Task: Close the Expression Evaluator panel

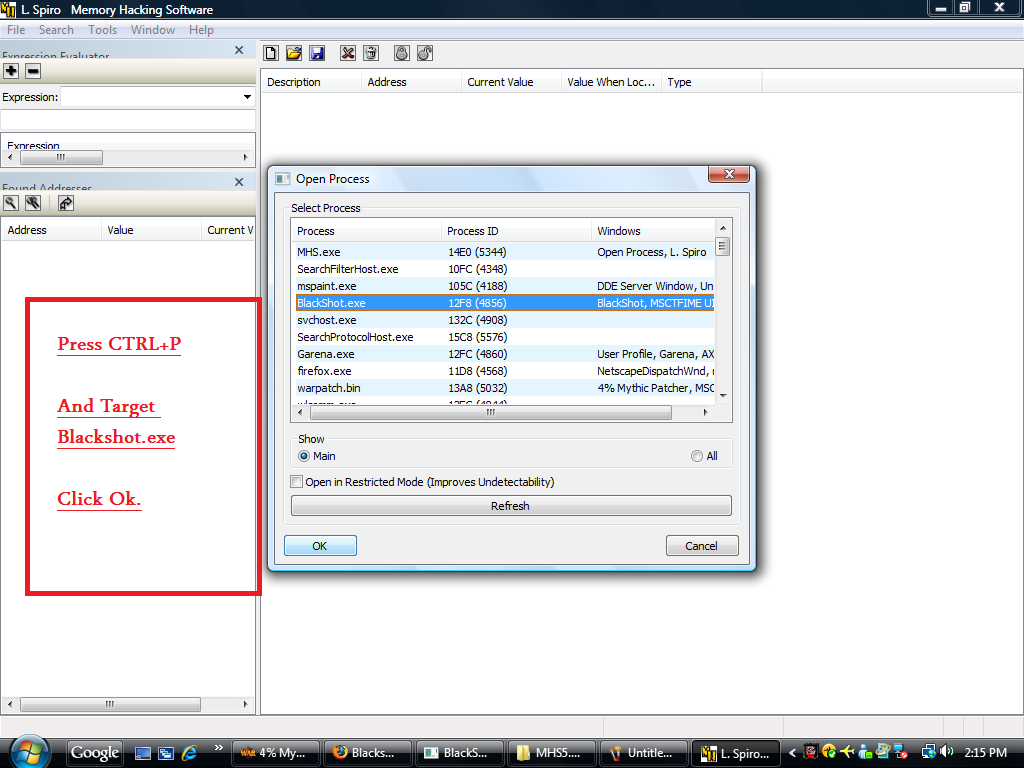Action: (x=239, y=50)
